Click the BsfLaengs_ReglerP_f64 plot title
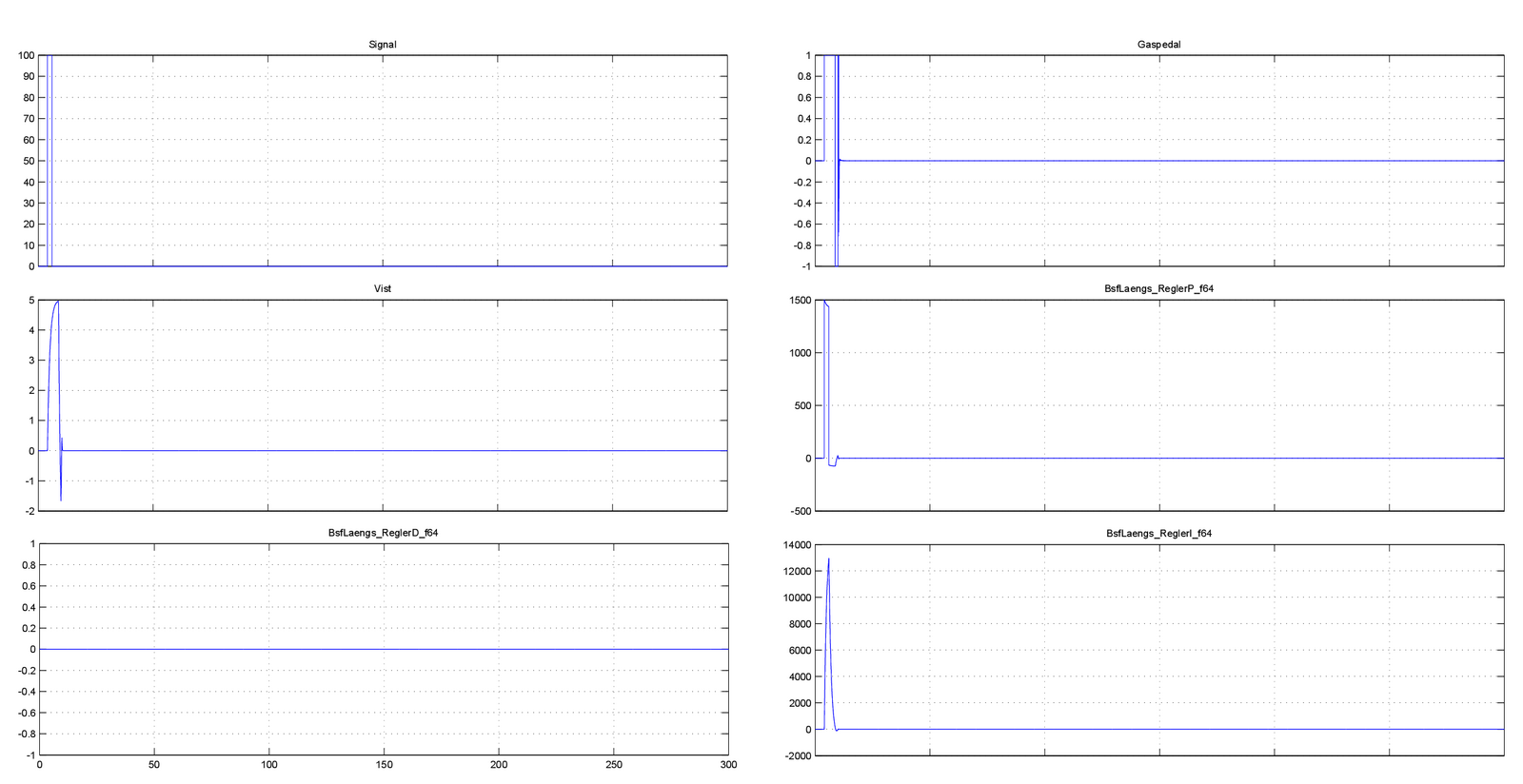 (x=1158, y=288)
